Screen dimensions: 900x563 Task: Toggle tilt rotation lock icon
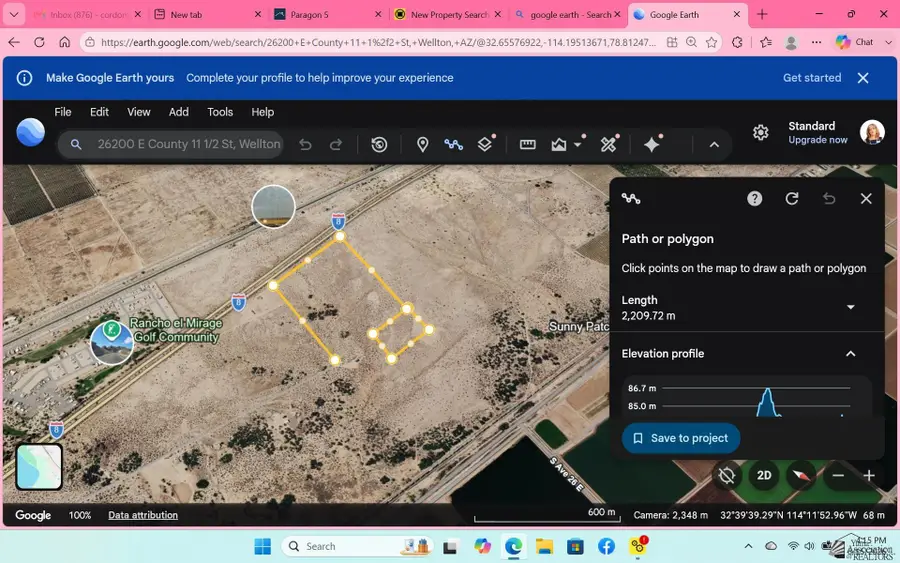[x=727, y=475]
